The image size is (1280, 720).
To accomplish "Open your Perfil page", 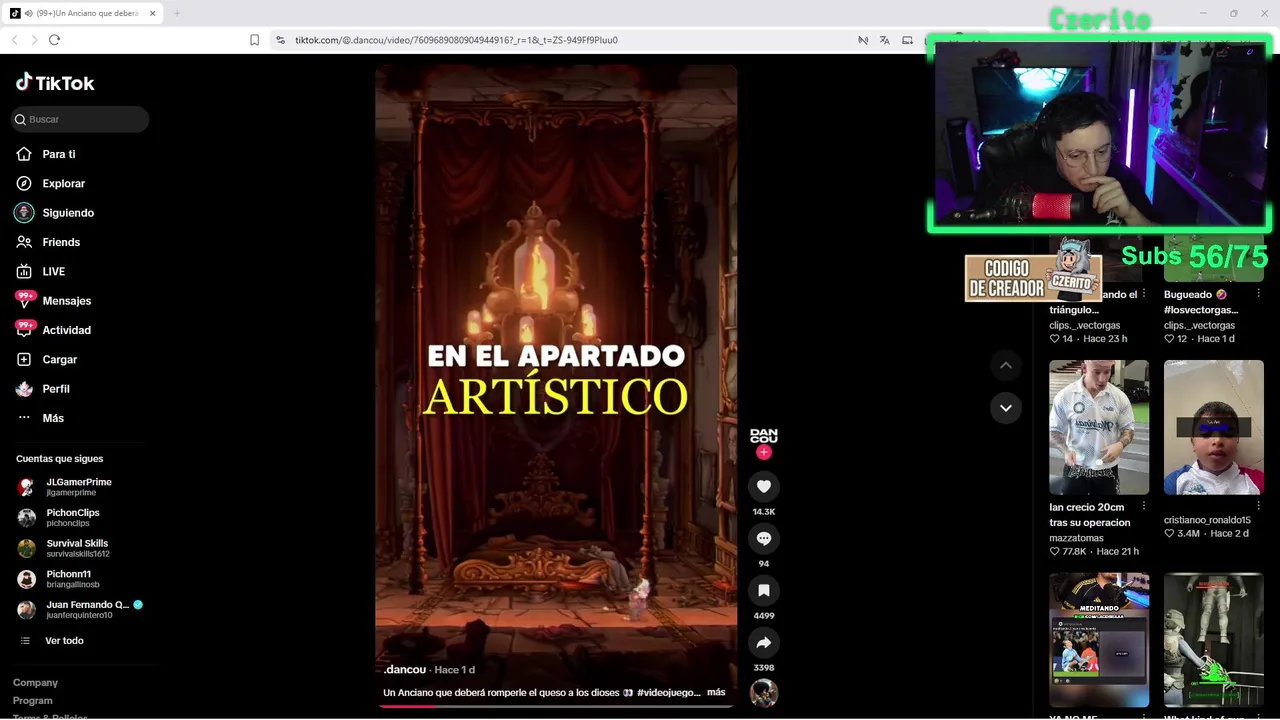I will pos(55,388).
